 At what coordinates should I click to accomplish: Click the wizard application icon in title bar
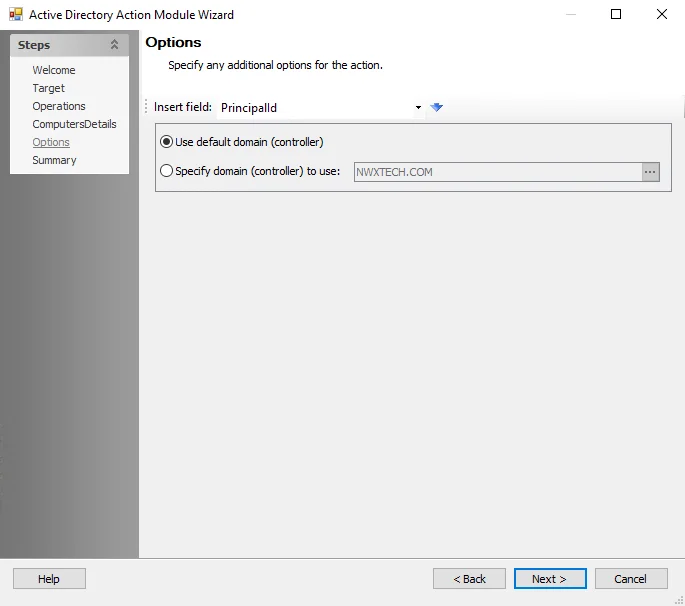pos(16,14)
